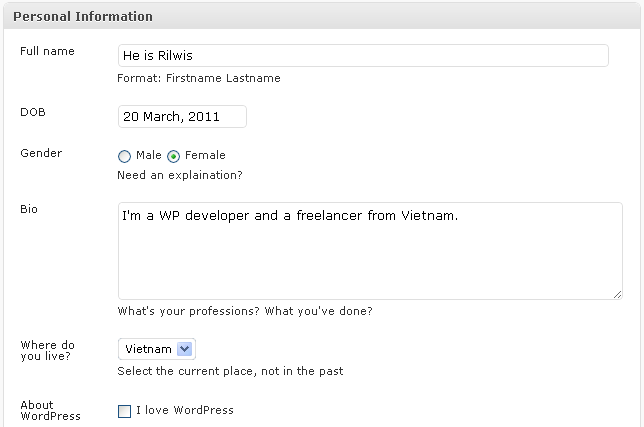Open the Vietnam country dropdown
The width and height of the screenshot is (644, 427).
click(x=156, y=349)
